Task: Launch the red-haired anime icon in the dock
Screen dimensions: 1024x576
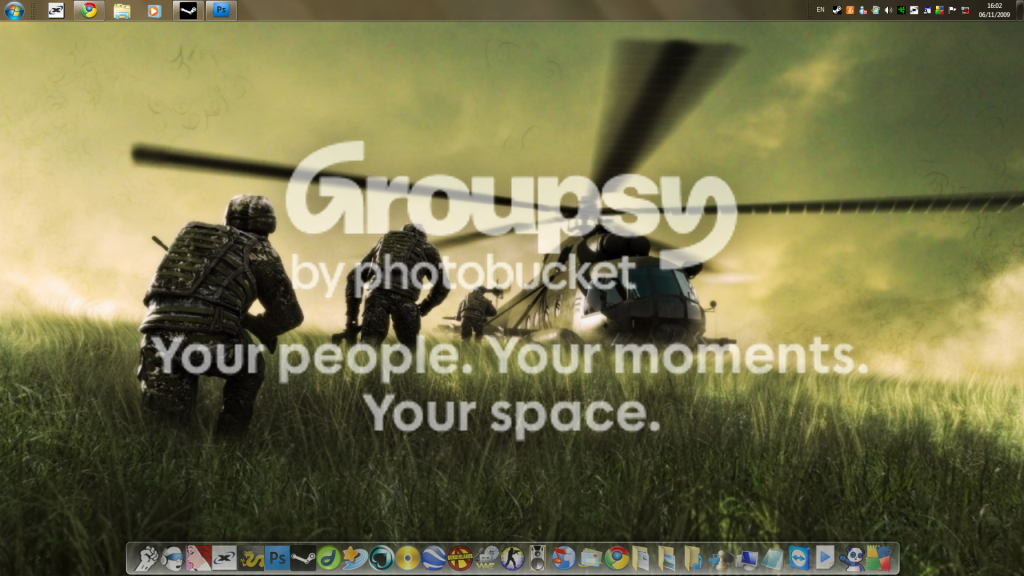Action: (x=199, y=558)
